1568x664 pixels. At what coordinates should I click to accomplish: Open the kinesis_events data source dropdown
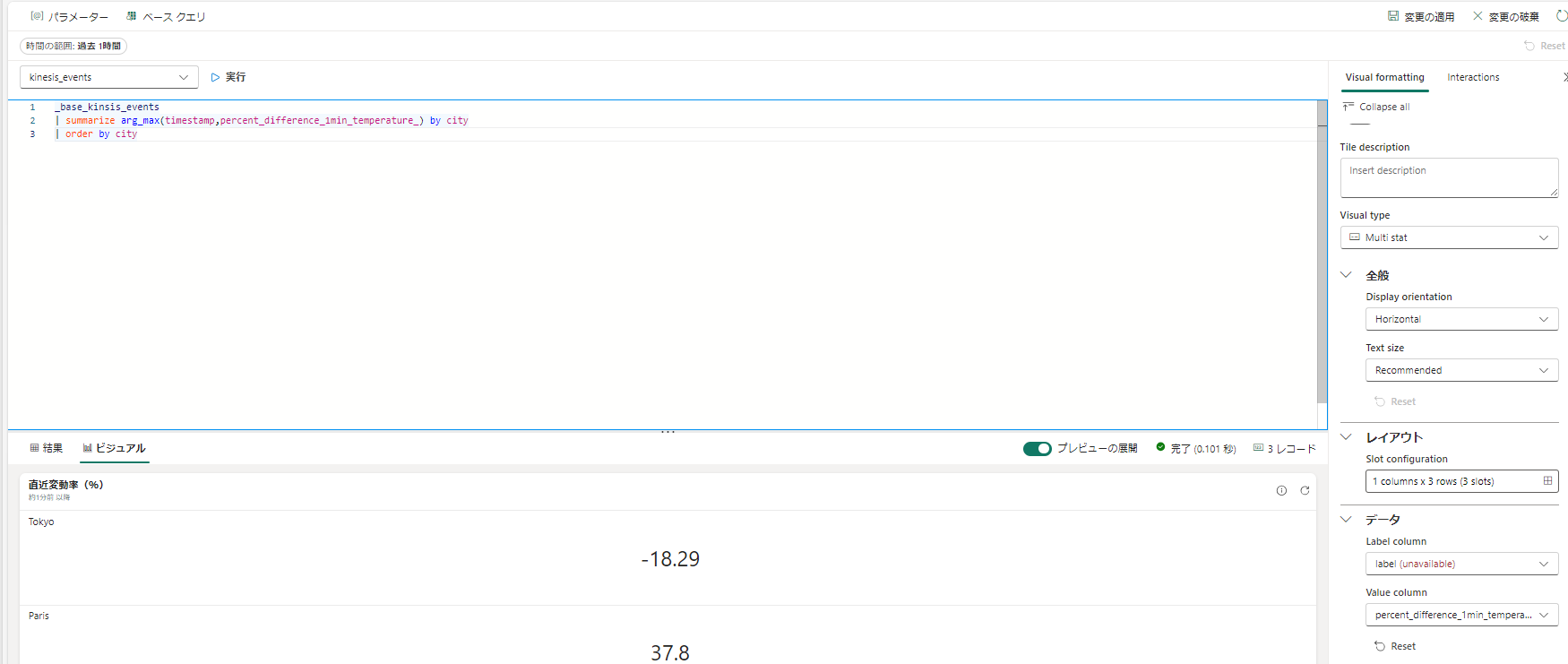point(109,77)
